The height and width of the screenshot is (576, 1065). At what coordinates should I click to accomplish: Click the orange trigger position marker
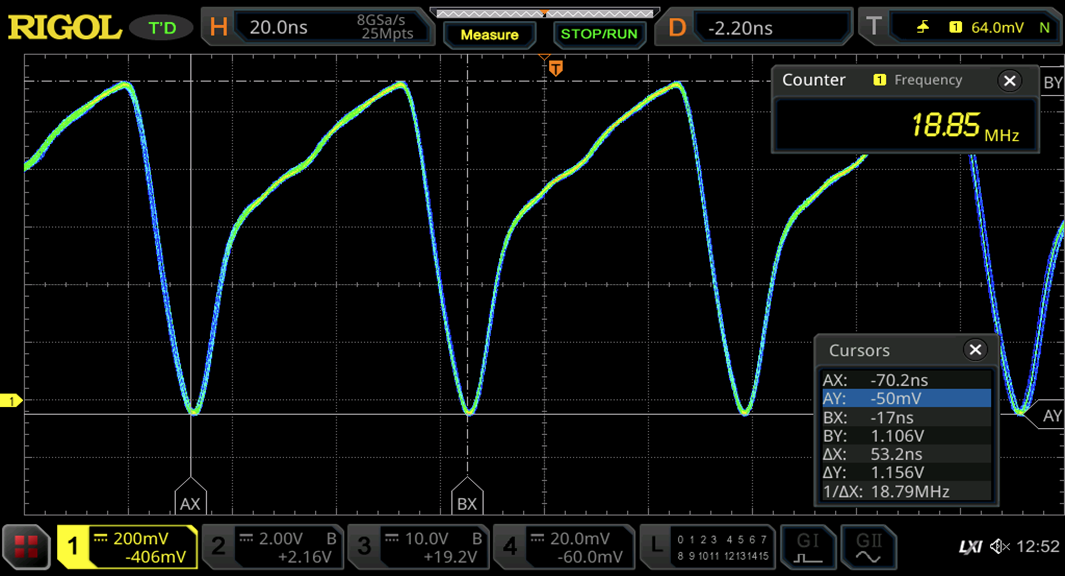tap(556, 67)
